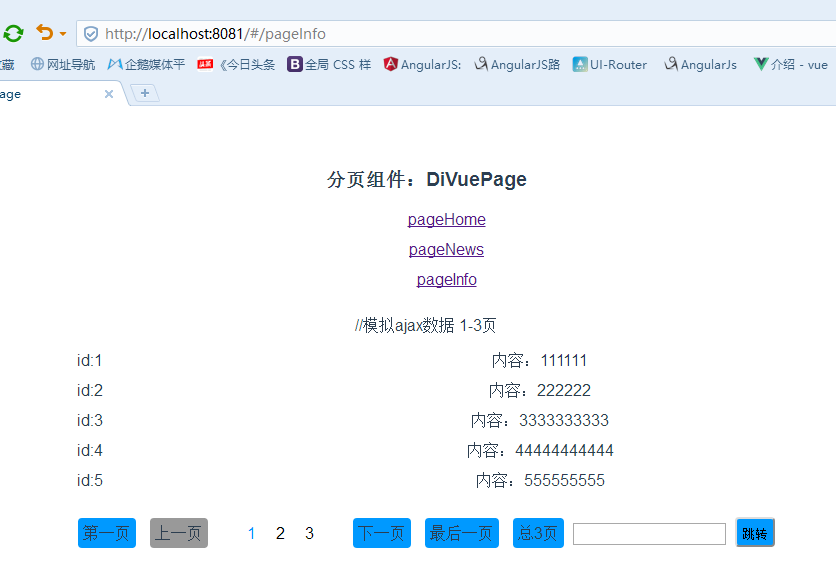Click the greyed 上一页 previous page button
Image resolution: width=836 pixels, height=579 pixels.
click(x=179, y=533)
